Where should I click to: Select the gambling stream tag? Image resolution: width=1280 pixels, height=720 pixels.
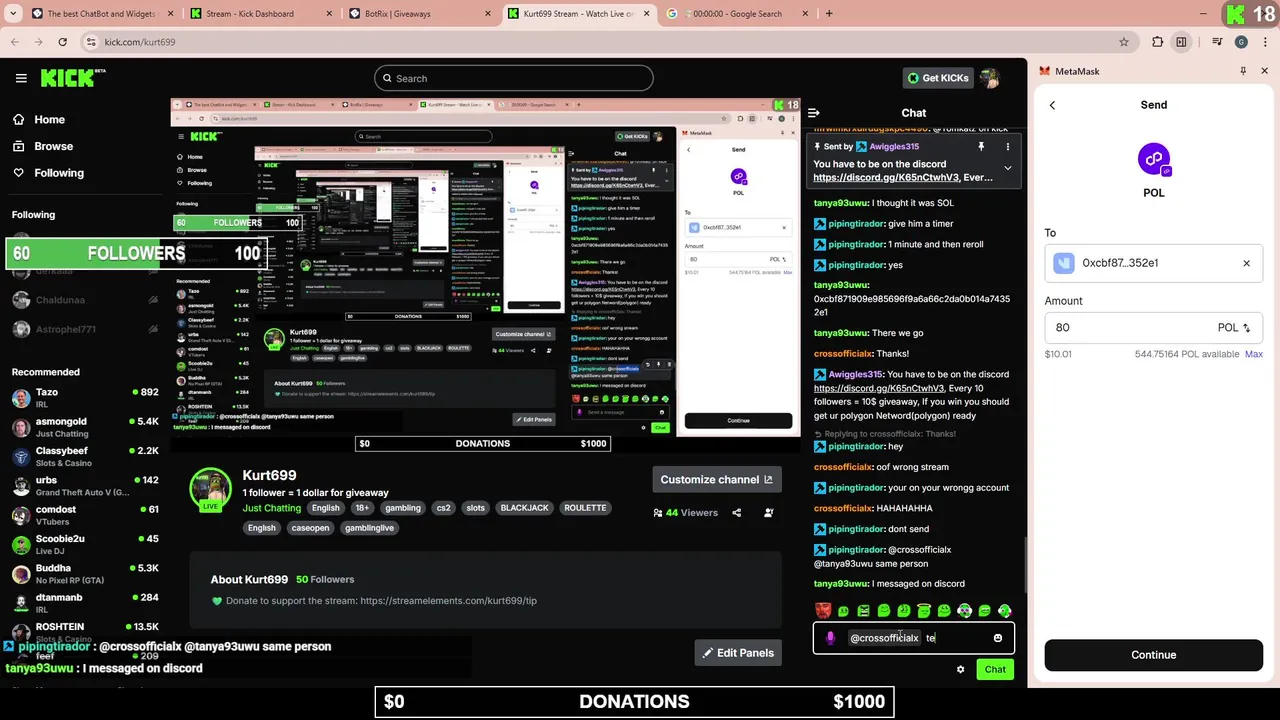pos(403,508)
